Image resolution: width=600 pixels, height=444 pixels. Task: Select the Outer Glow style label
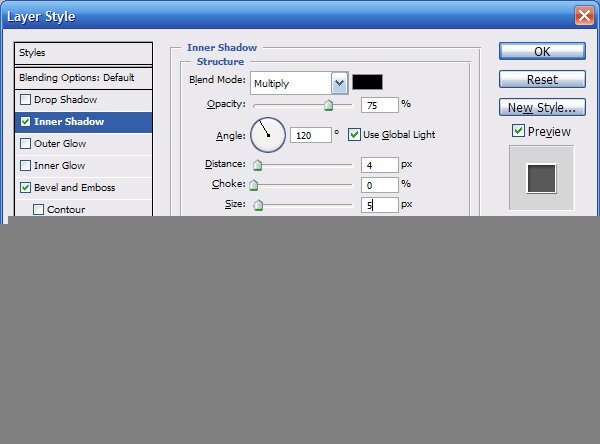[60, 144]
